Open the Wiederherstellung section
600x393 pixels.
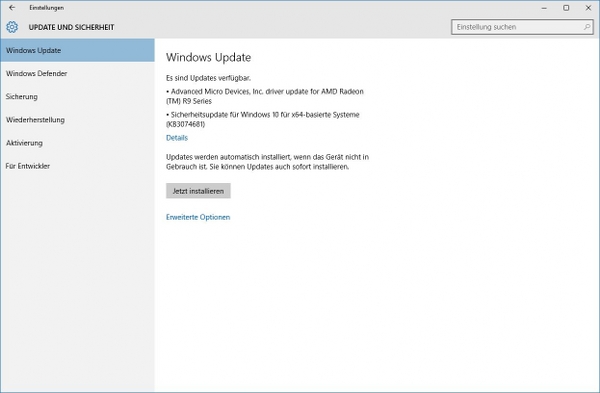point(77,120)
